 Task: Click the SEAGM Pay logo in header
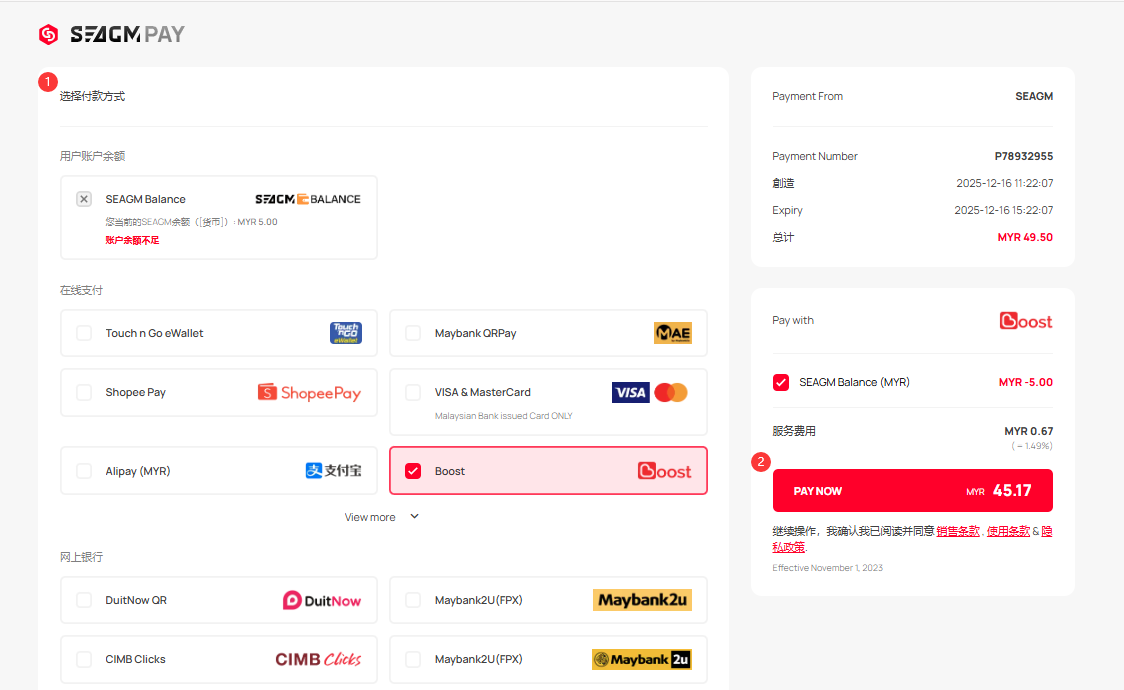111,35
